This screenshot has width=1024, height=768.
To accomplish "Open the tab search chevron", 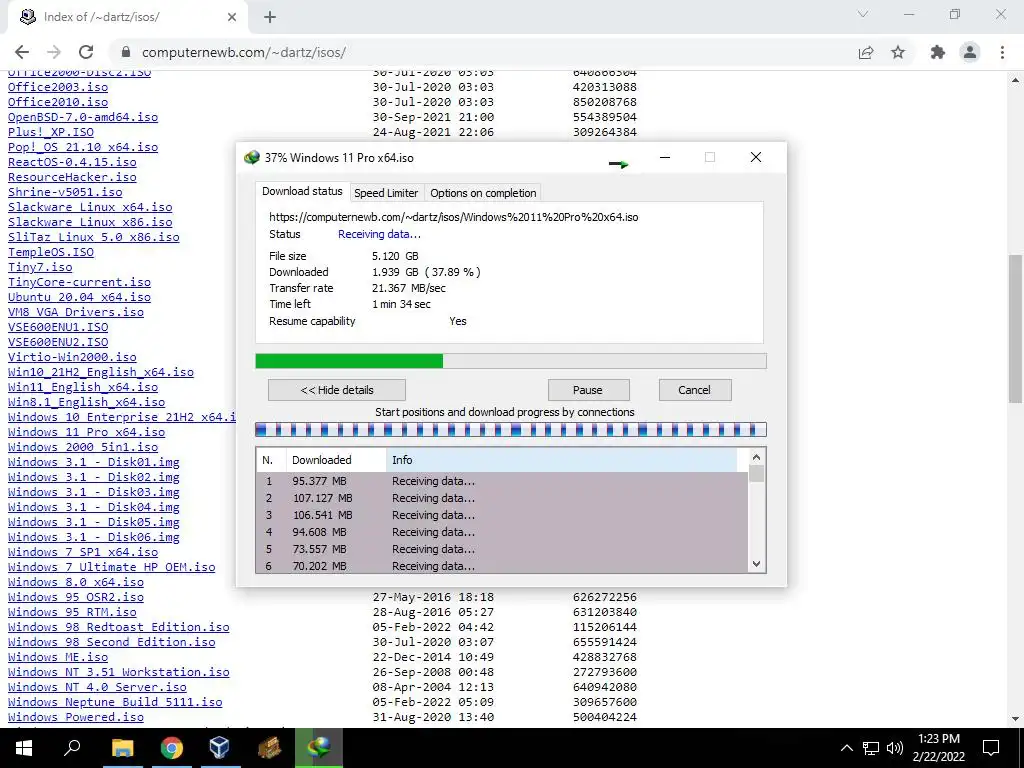I will point(863,14).
